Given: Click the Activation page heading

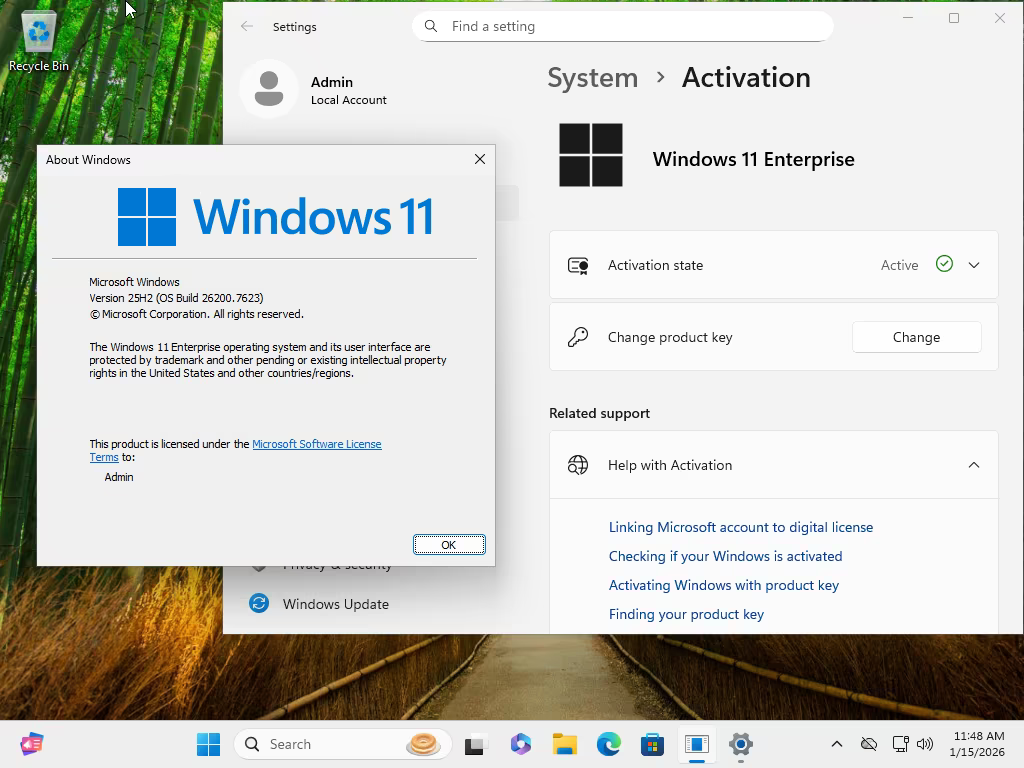Looking at the screenshot, I should point(746,78).
